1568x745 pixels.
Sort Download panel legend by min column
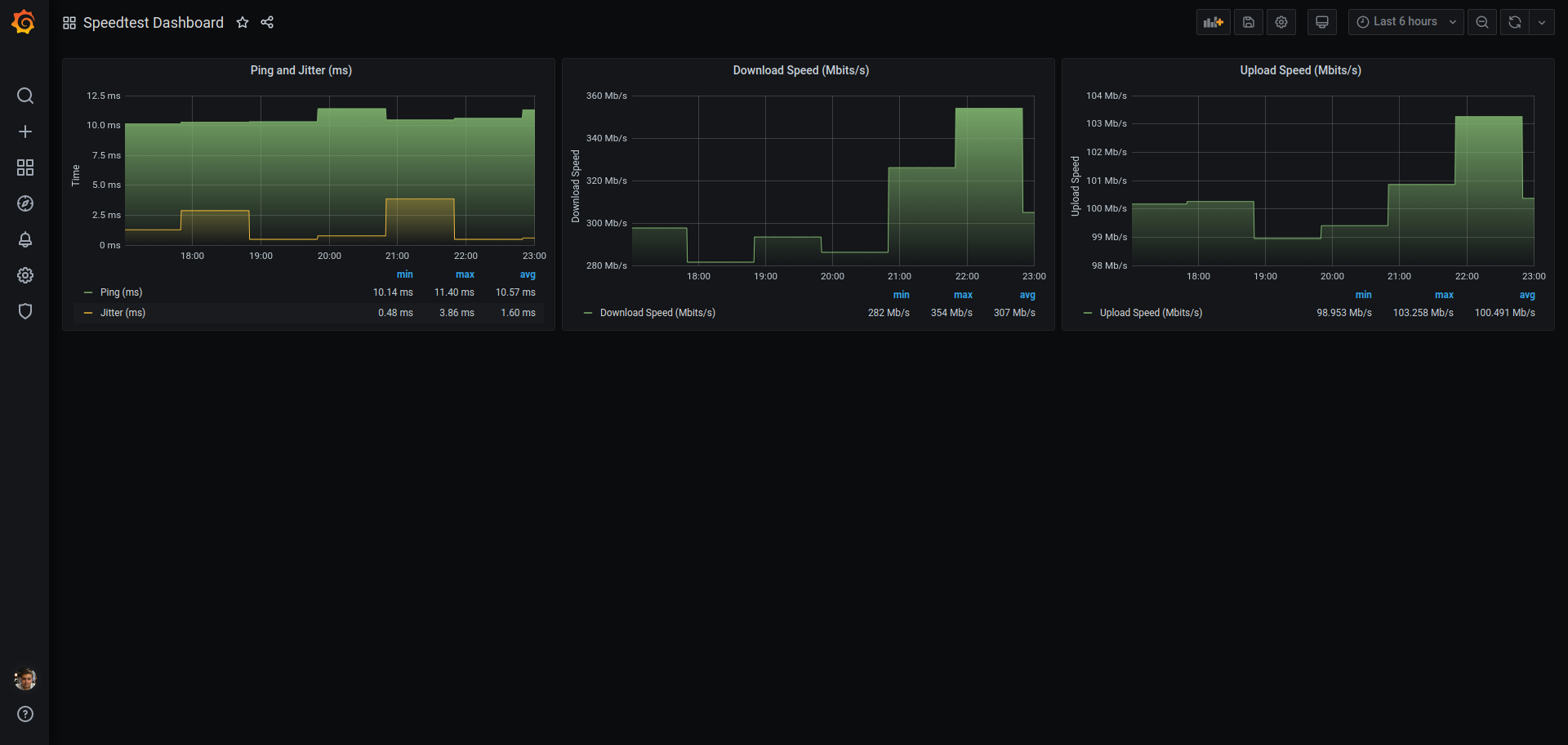click(901, 295)
